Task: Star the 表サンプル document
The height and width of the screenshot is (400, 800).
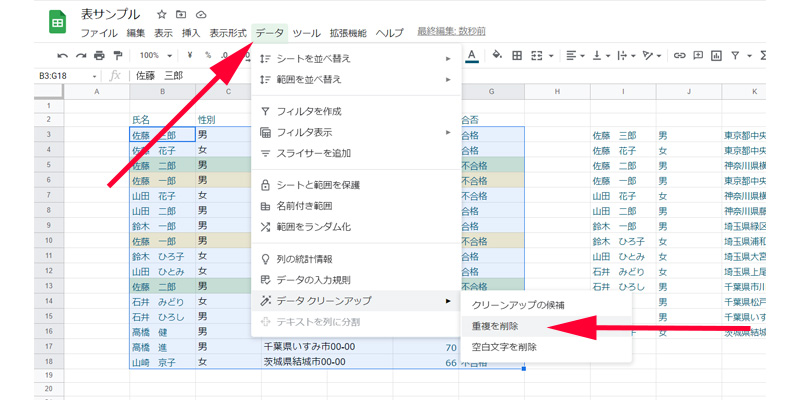Action: (x=162, y=14)
